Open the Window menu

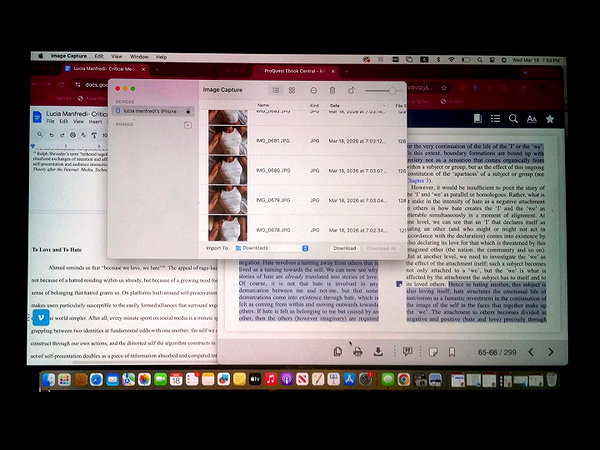pos(139,57)
